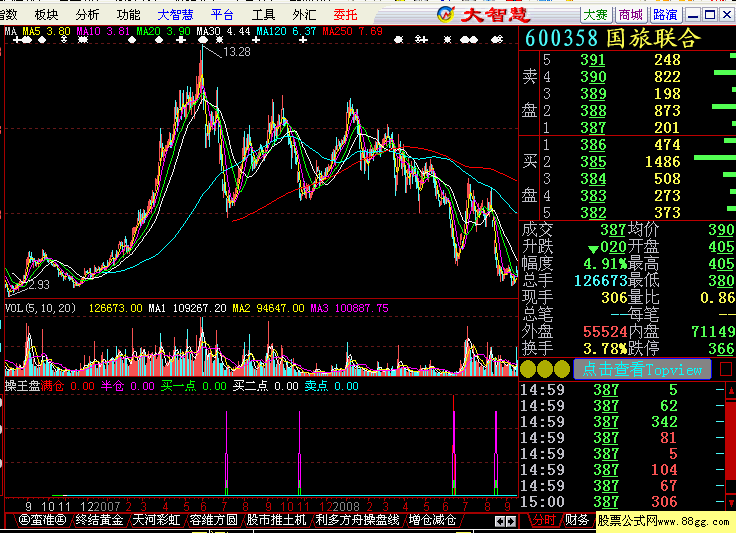This screenshot has width=736, height=533.
Task: Click the small red square right of Topview
Action: click(726, 369)
